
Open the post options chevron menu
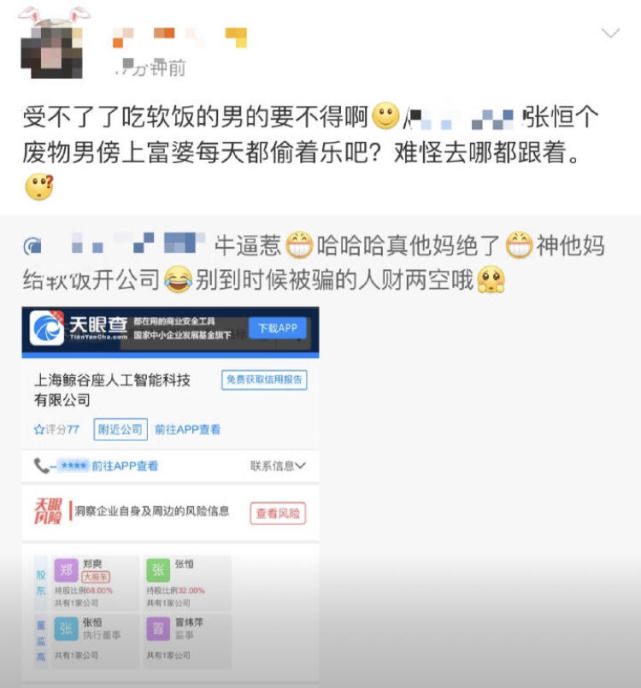610,33
